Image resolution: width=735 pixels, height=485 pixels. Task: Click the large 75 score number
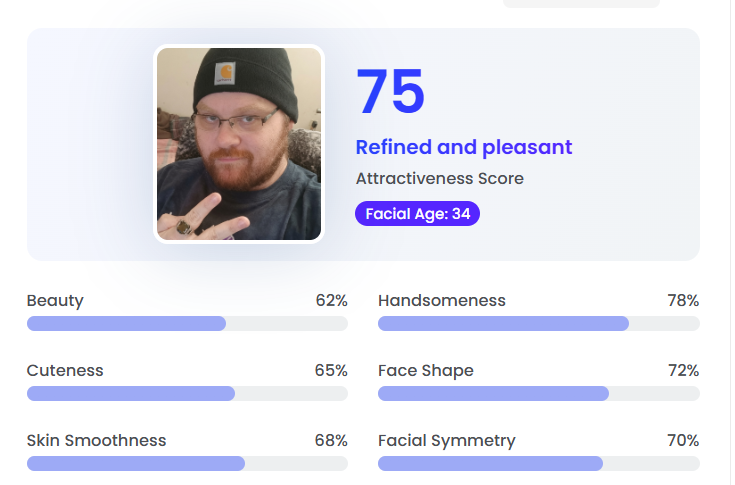click(390, 91)
